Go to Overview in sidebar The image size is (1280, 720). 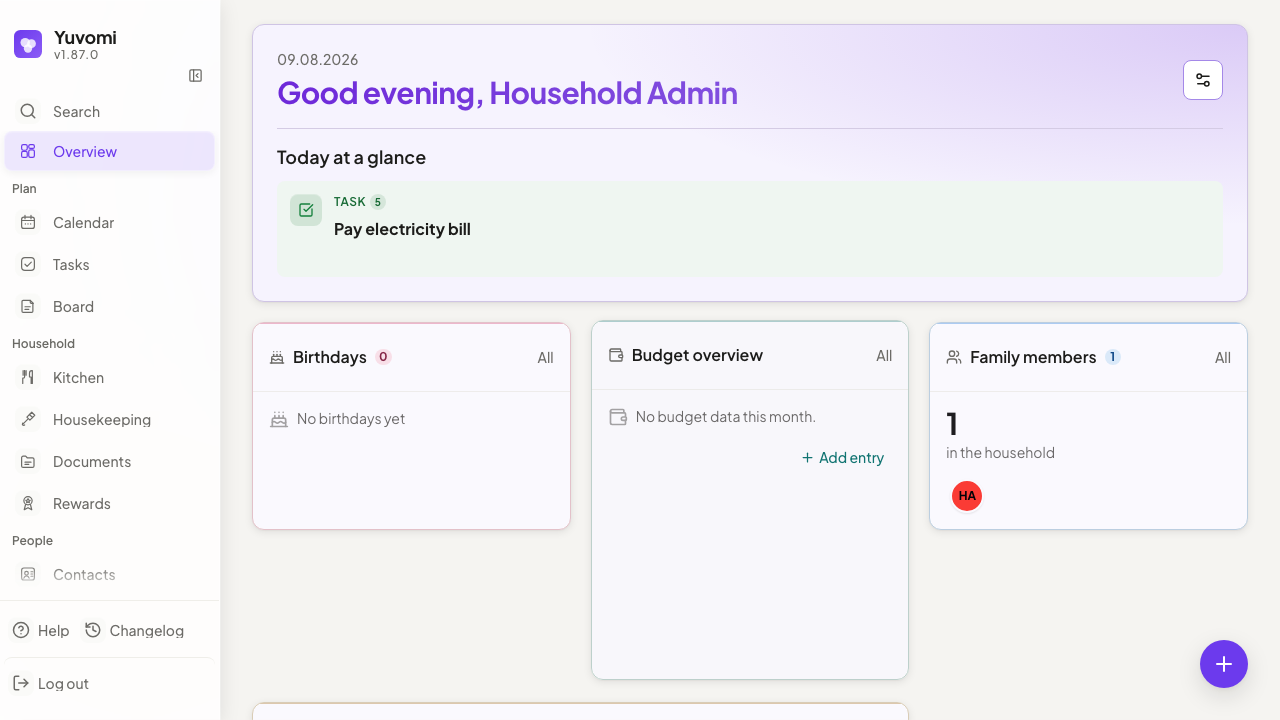click(x=109, y=151)
